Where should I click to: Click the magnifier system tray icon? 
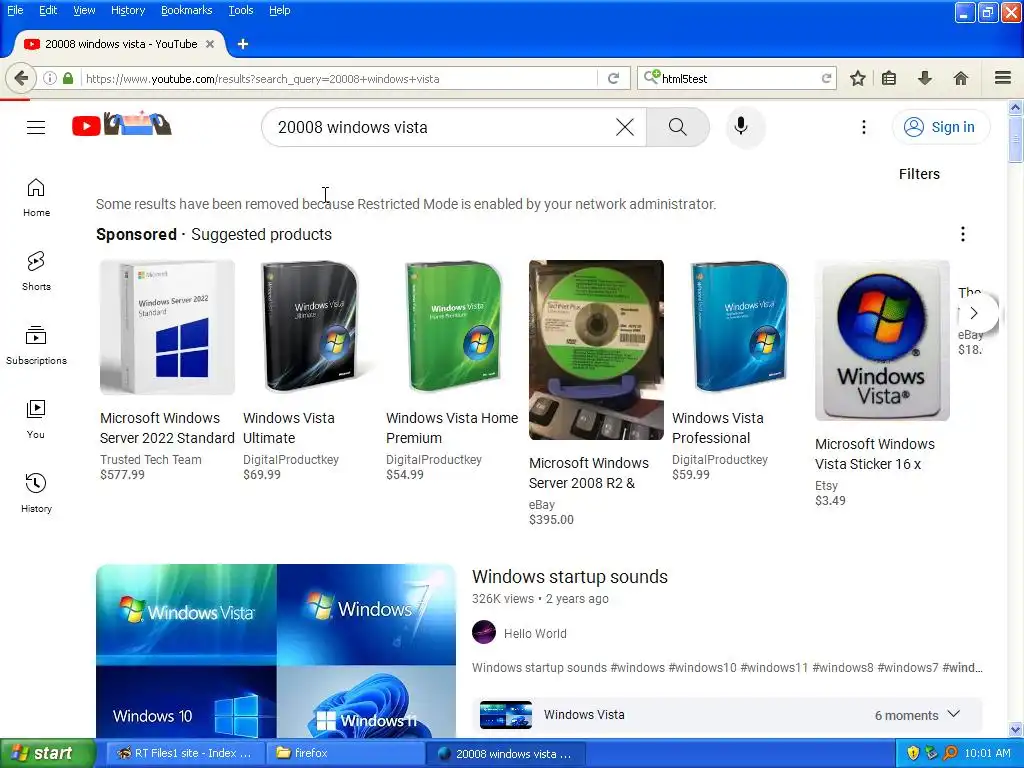(x=950, y=753)
